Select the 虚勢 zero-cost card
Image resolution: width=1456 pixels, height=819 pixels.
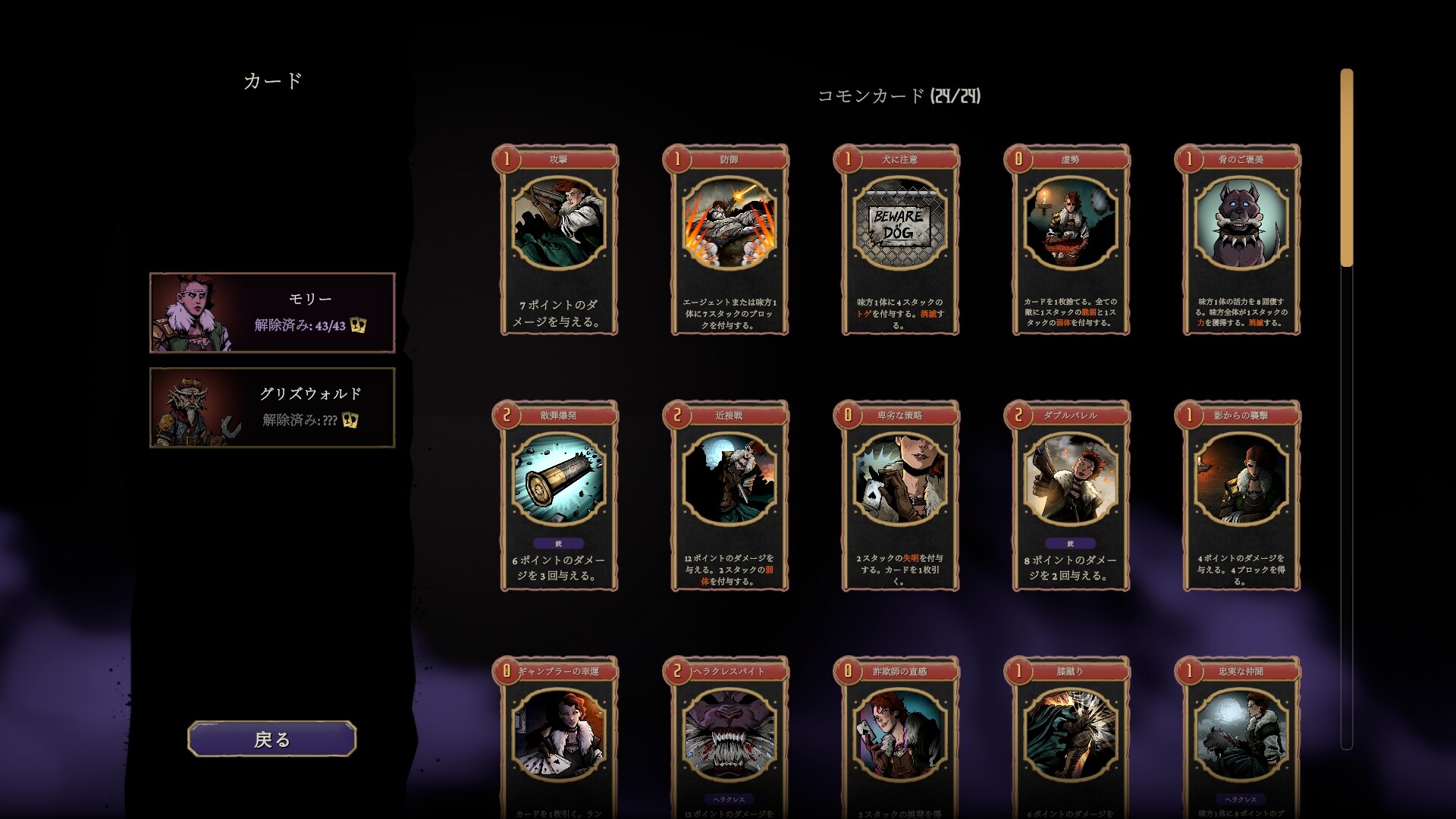[1070, 240]
